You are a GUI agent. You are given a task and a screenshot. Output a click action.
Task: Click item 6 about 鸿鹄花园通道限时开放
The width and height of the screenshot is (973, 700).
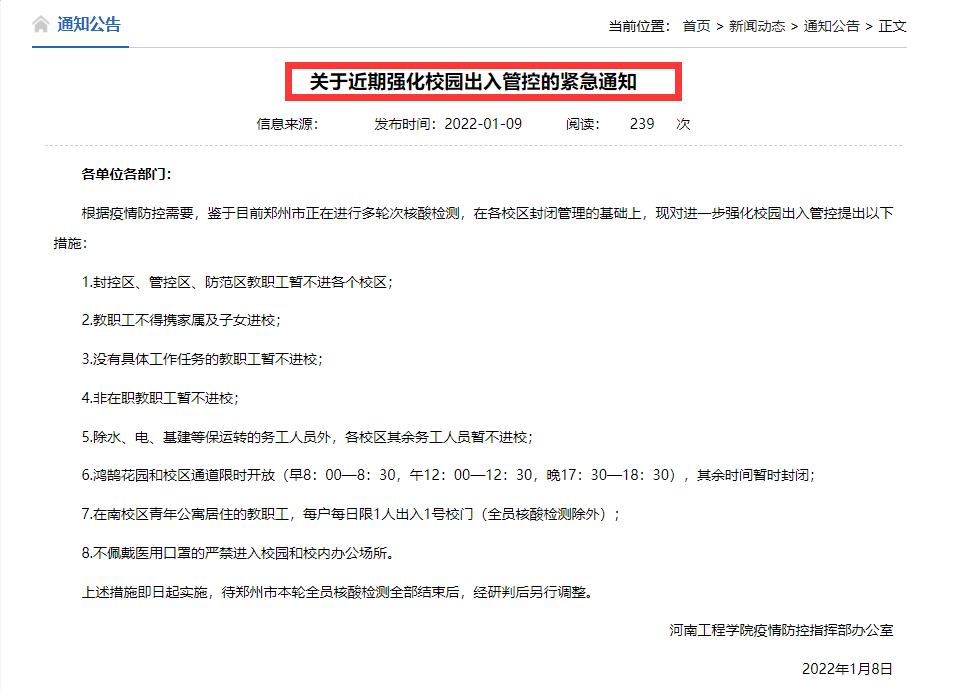pos(448,475)
